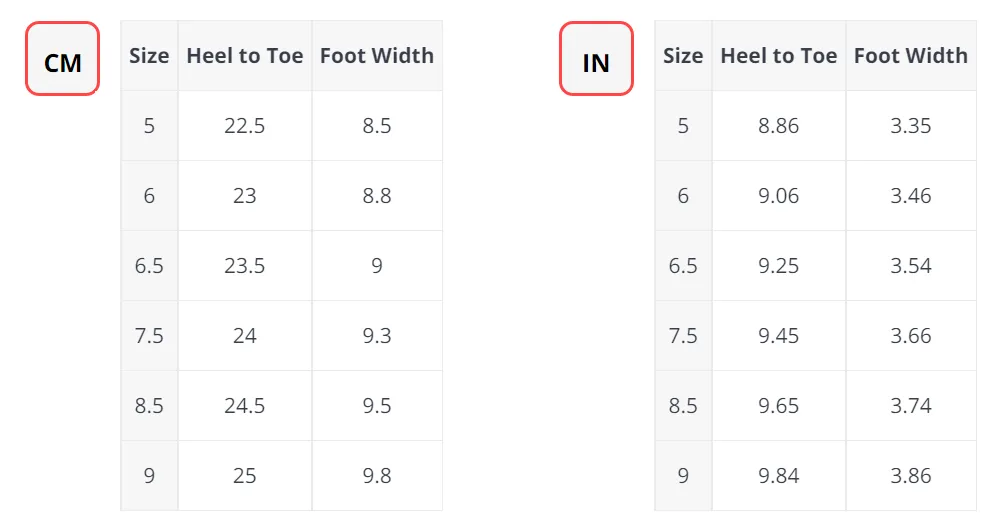Screen dimensions: 1000x530
Task: Select Size header in IN table
Action: (x=683, y=55)
